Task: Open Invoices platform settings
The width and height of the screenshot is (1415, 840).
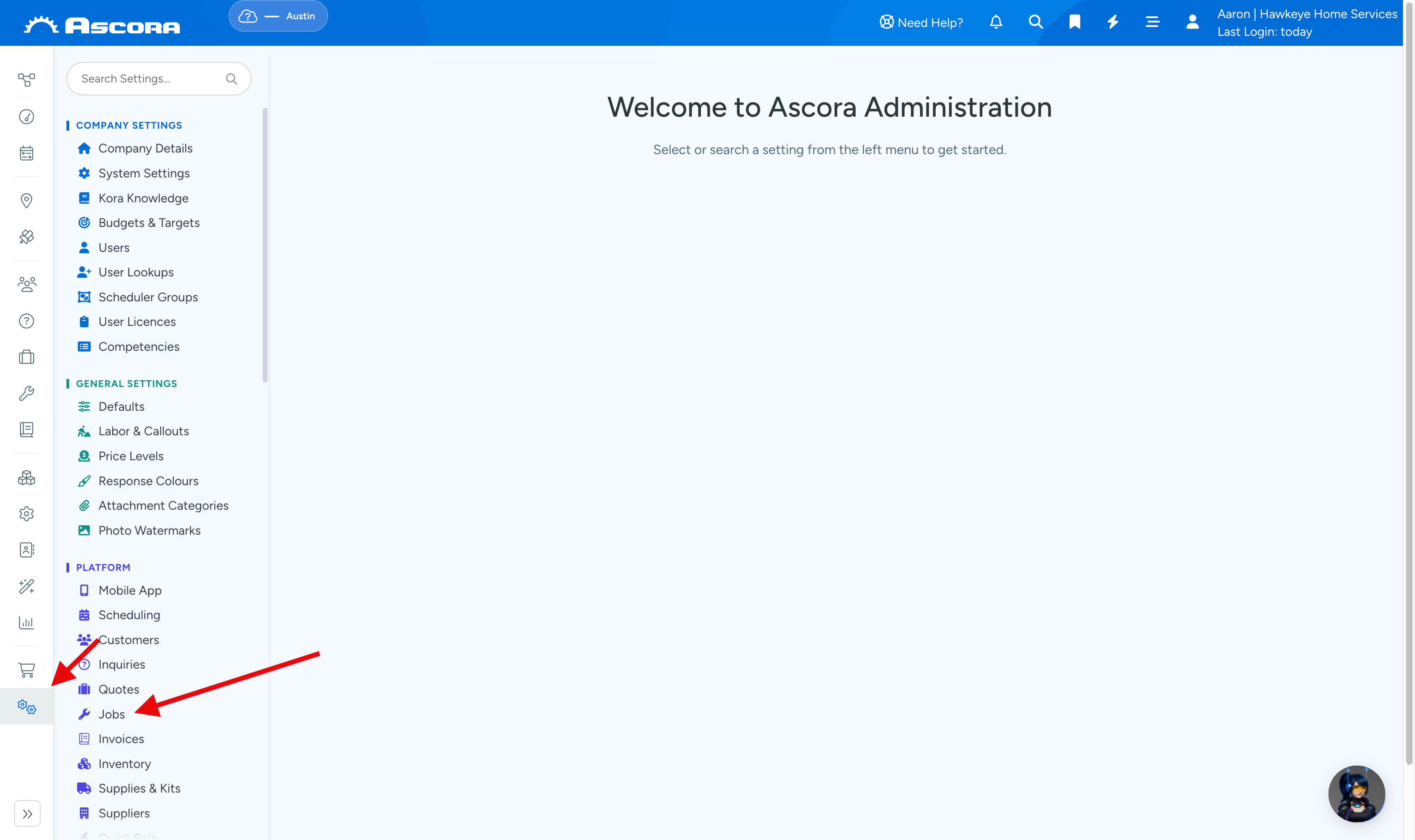Action: pos(121,739)
